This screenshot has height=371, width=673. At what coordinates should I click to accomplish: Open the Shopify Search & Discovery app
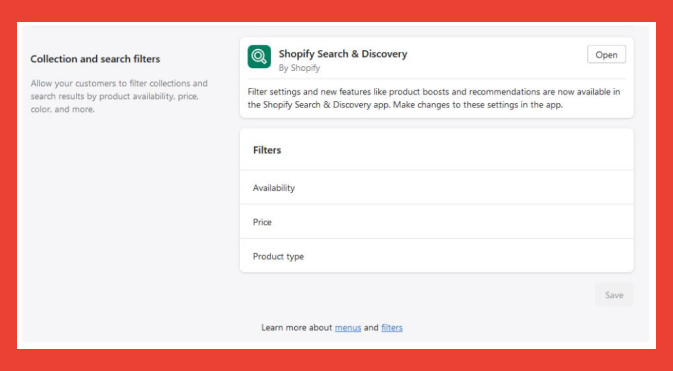[x=606, y=55]
